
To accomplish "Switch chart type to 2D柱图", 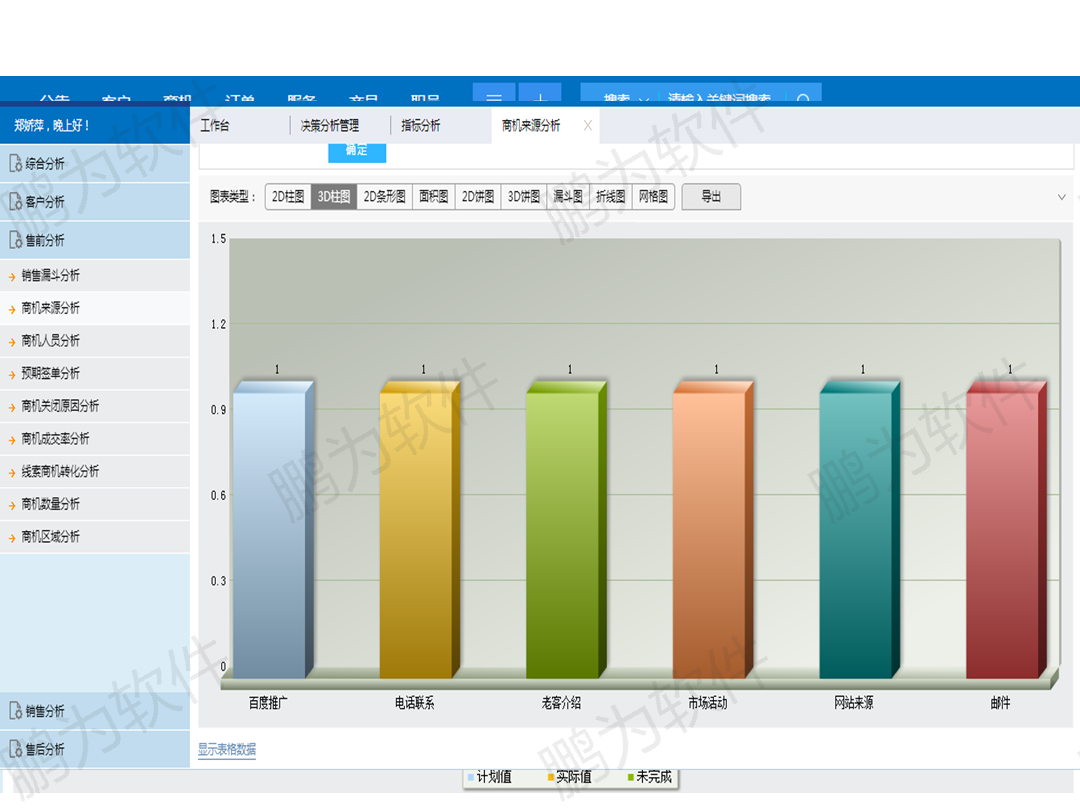I will (x=288, y=197).
